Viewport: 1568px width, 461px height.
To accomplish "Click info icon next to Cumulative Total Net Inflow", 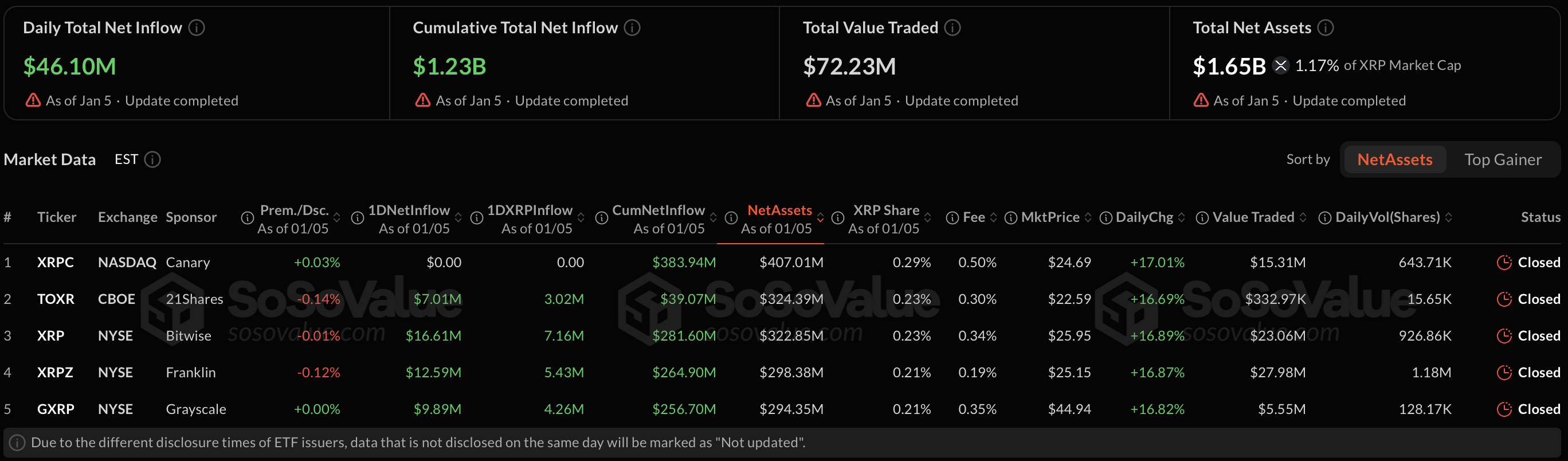I will pyautogui.click(x=633, y=28).
